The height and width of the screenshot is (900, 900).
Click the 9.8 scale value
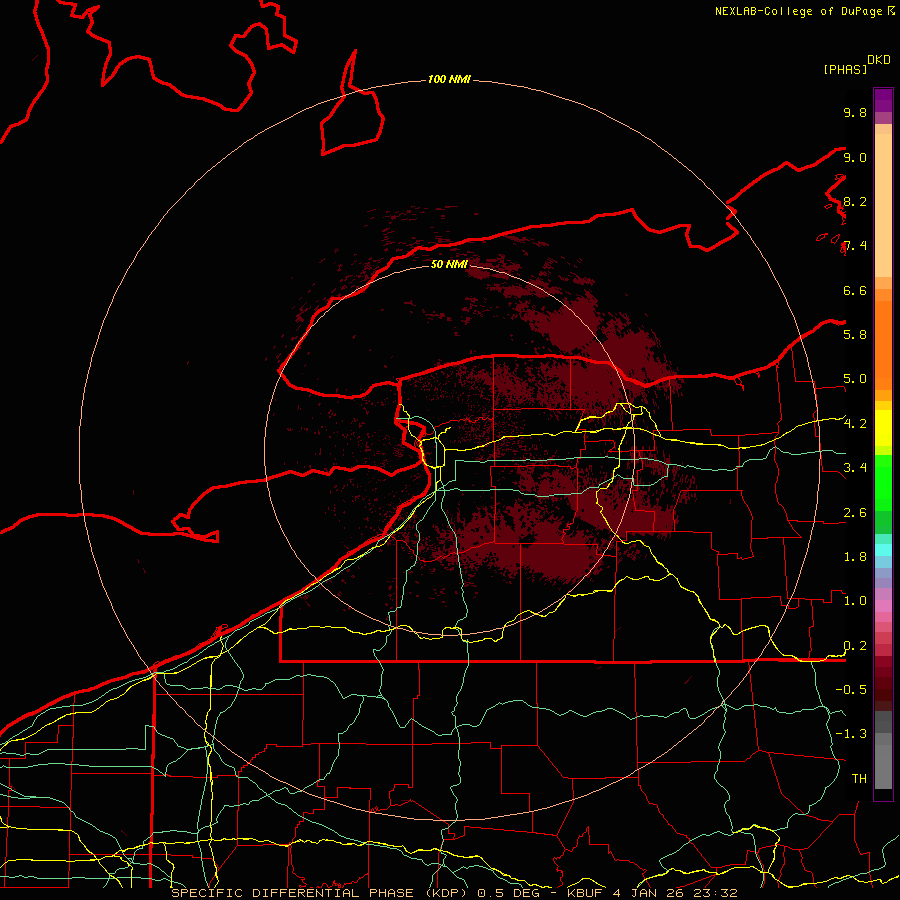coord(855,112)
